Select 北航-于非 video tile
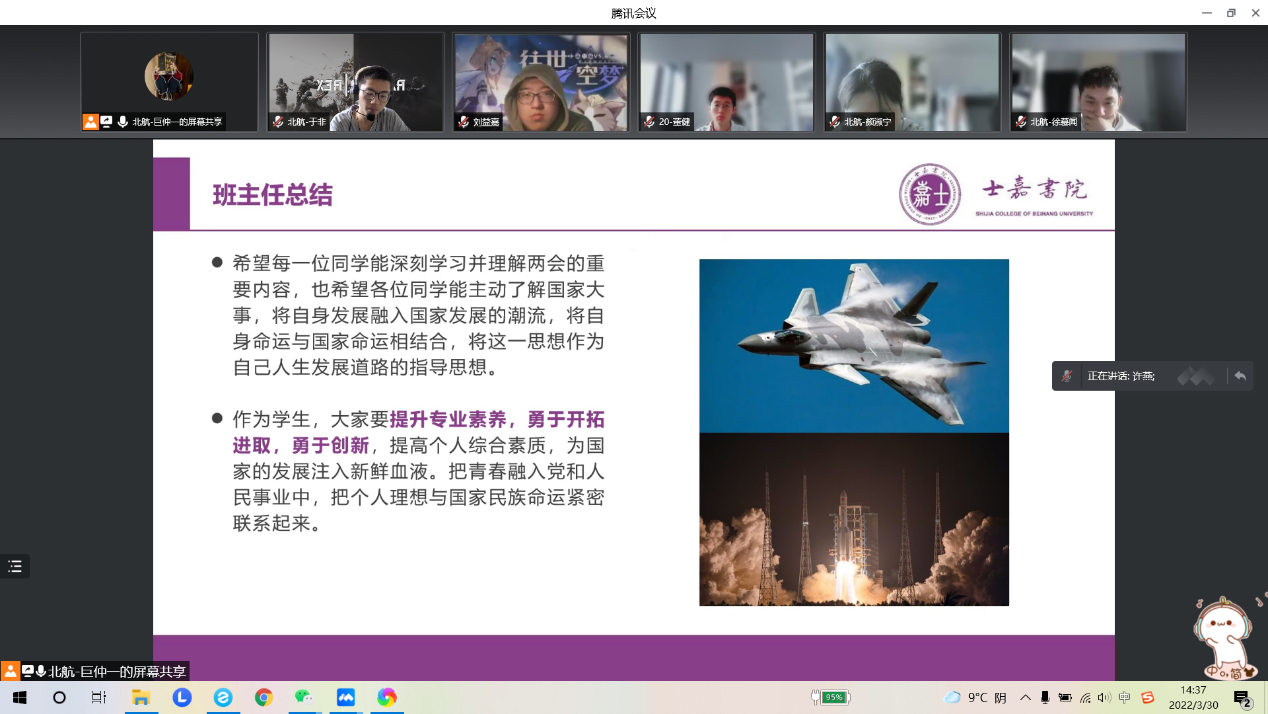This screenshot has height=714, width=1268. click(355, 82)
